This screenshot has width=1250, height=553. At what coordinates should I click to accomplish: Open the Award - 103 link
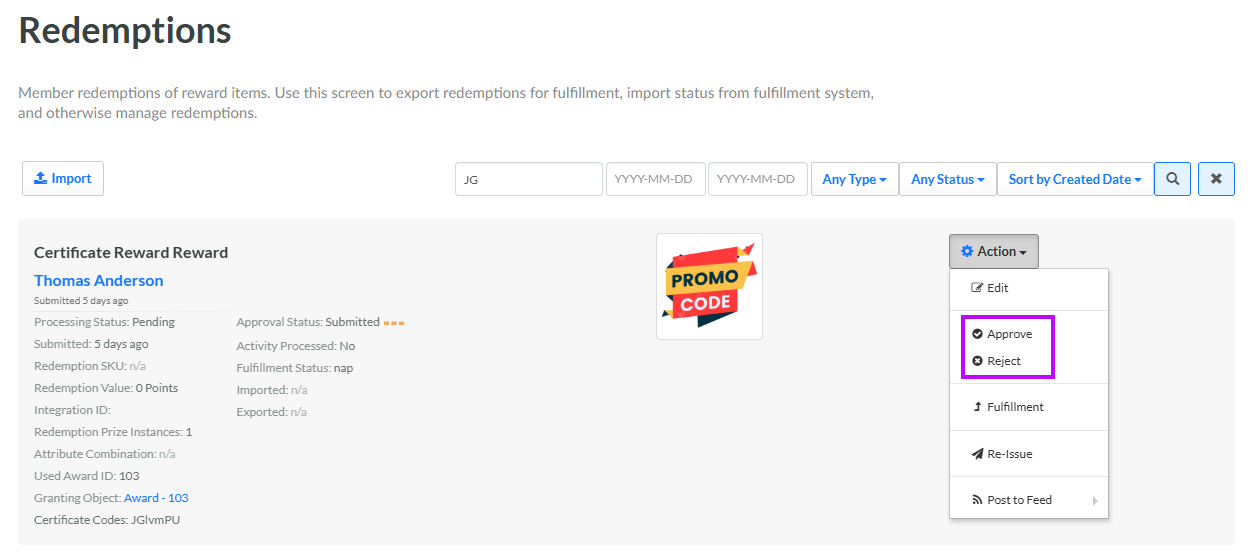[x=156, y=498]
